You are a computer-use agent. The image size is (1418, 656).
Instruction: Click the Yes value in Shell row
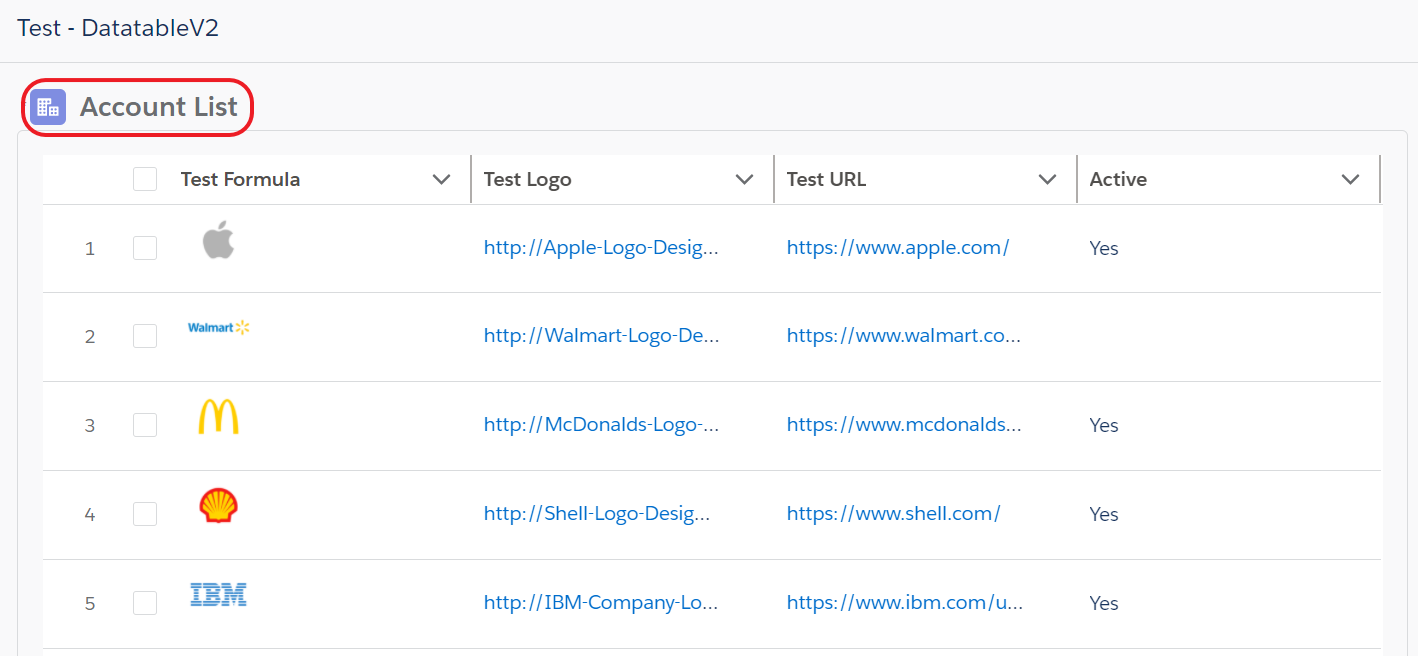click(x=1104, y=514)
